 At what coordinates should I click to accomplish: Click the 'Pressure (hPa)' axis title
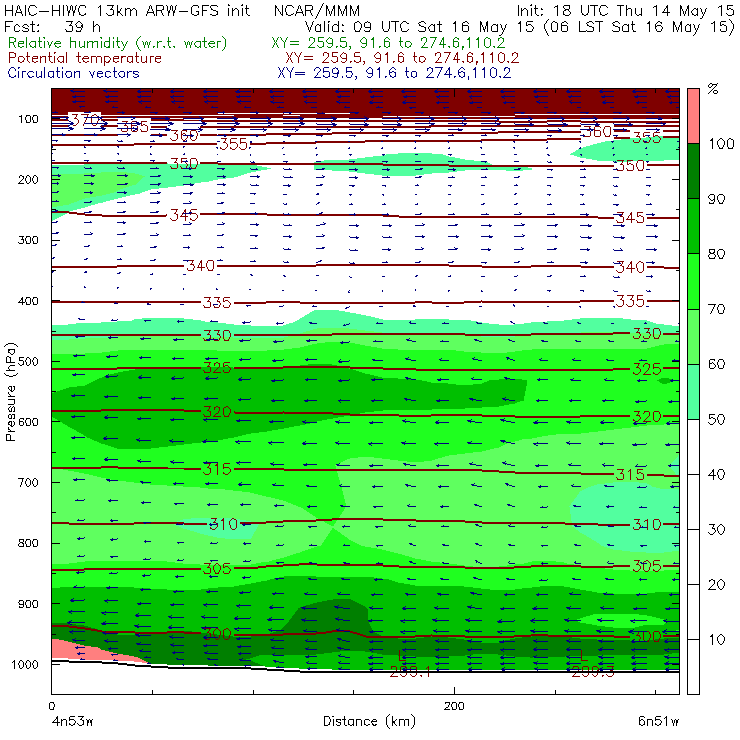point(10,392)
